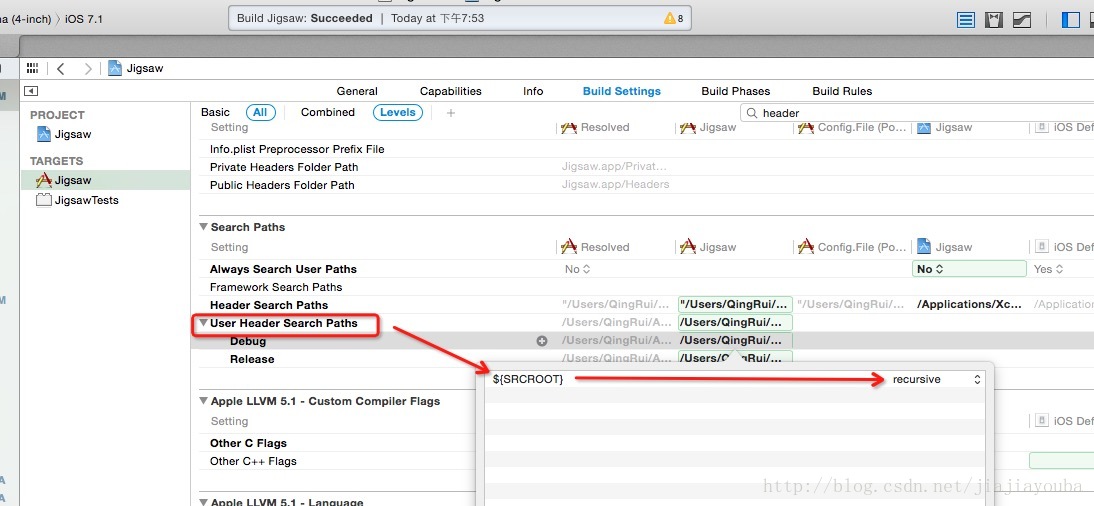1094x506 pixels.
Task: Open the iOS Default Yes dropdown
Action: click(x=1049, y=269)
